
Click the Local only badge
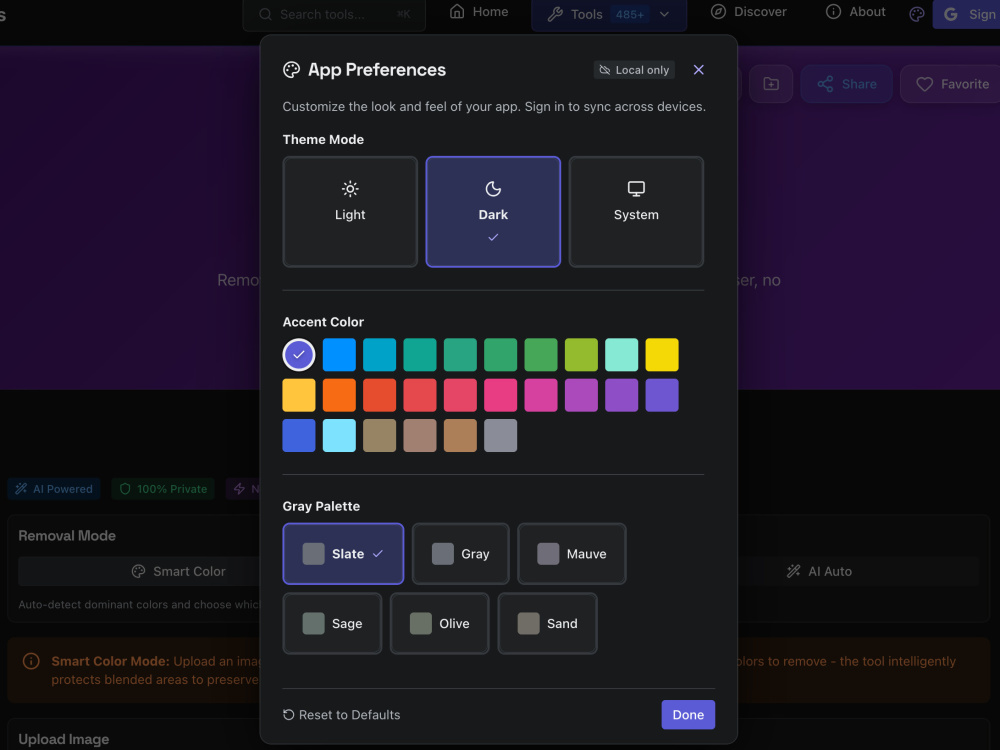coord(634,70)
